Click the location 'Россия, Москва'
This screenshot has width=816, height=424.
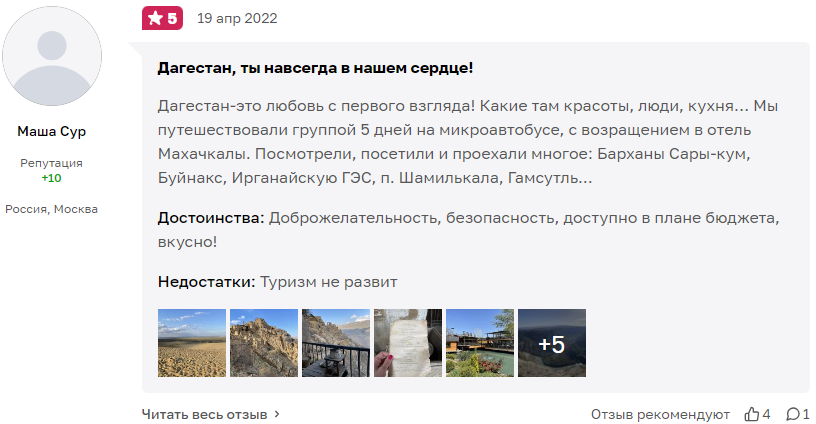click(x=52, y=209)
